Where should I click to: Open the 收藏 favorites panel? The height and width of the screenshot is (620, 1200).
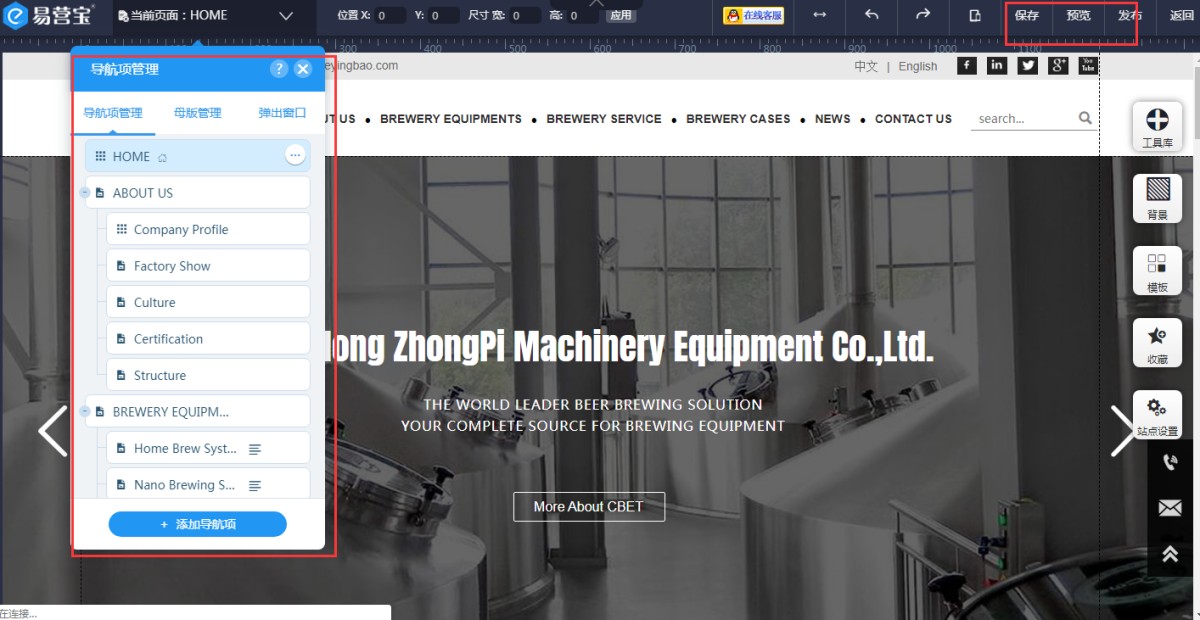(1157, 342)
